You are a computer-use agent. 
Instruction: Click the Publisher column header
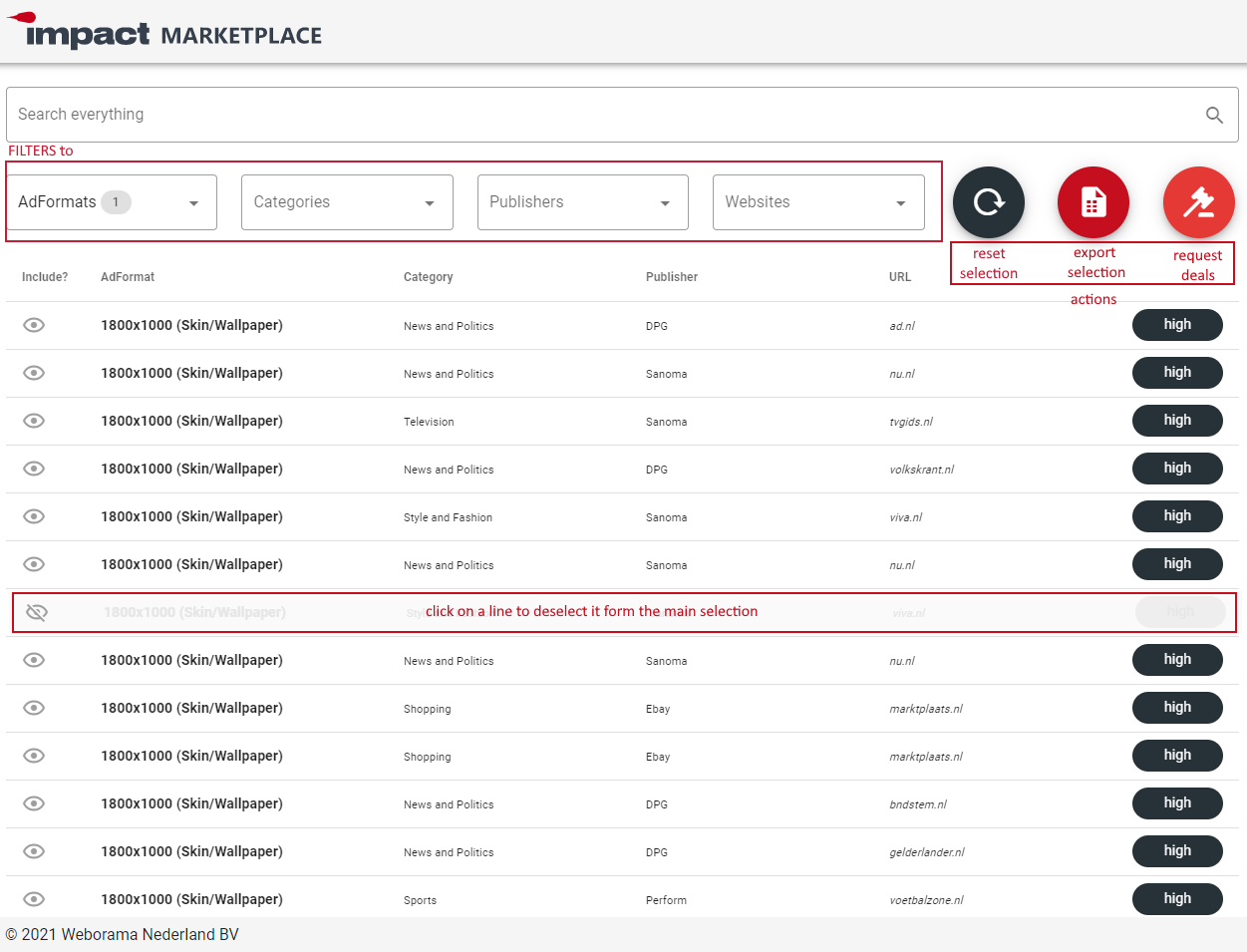click(672, 277)
